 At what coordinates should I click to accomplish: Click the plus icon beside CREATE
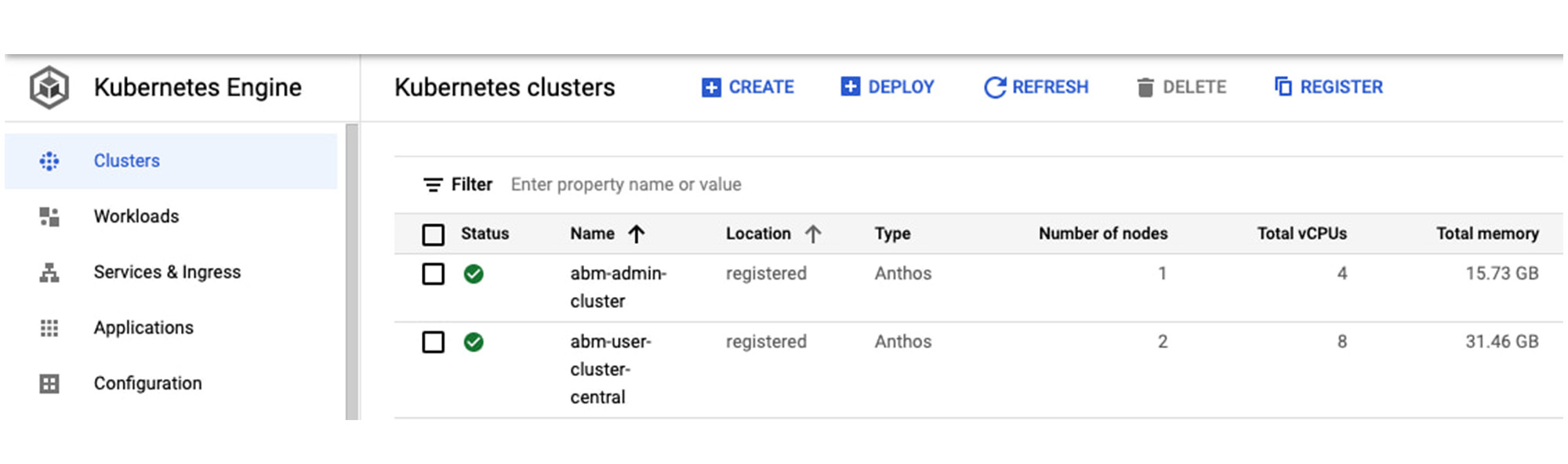coord(711,87)
